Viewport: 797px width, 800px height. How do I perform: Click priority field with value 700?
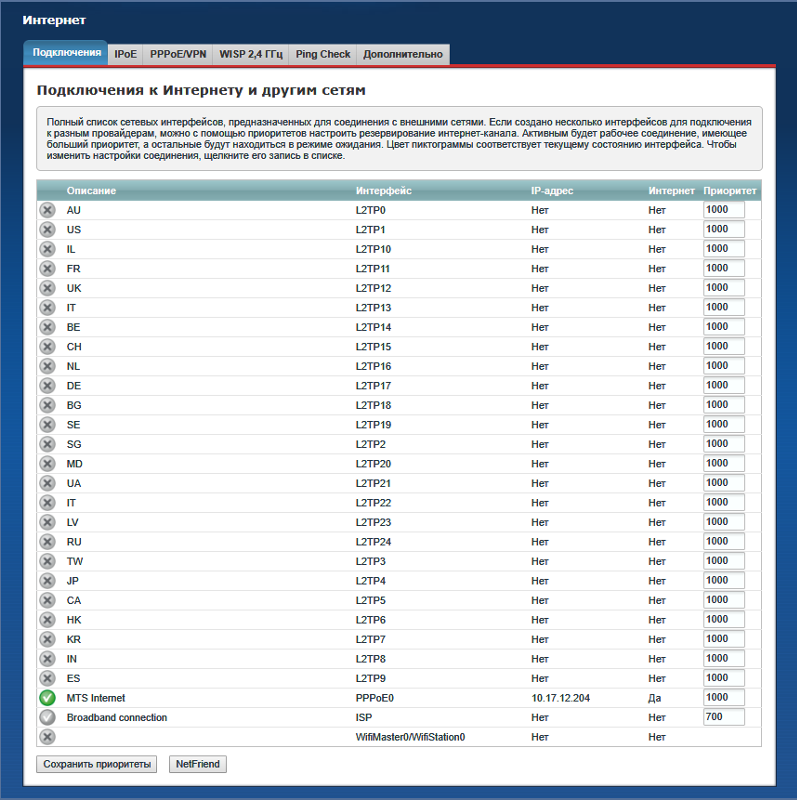pos(724,717)
